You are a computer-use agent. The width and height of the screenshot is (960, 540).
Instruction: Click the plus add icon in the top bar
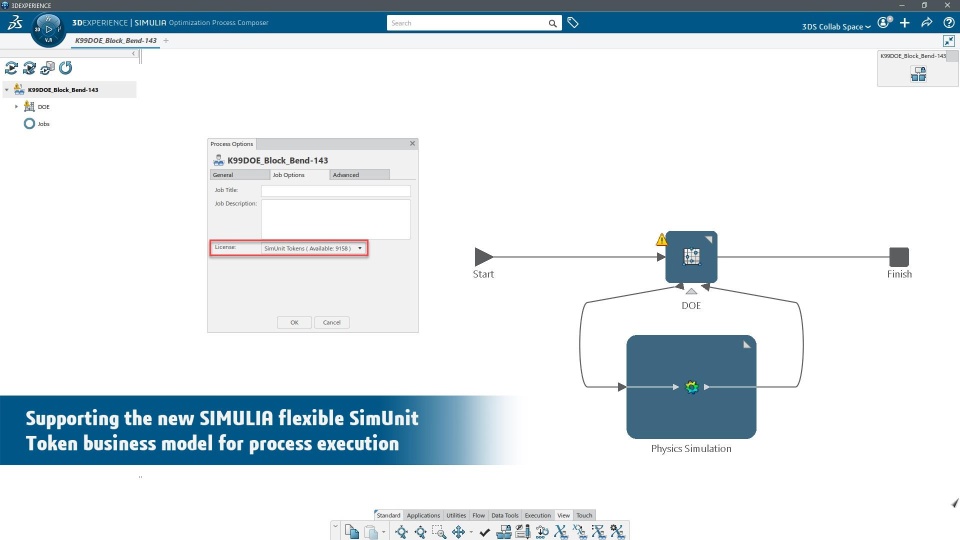[905, 23]
